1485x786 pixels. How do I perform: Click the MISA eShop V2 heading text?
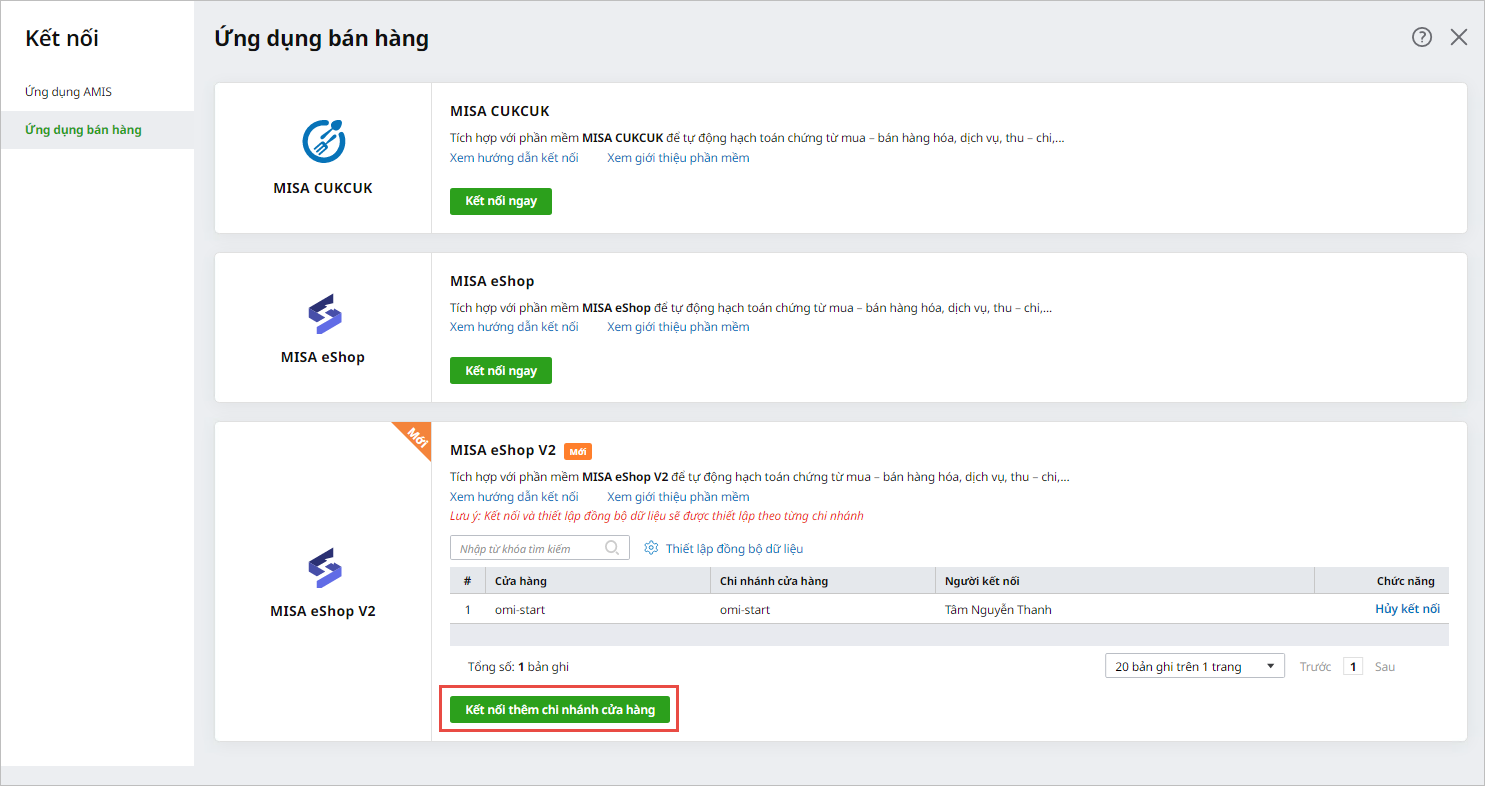click(503, 450)
